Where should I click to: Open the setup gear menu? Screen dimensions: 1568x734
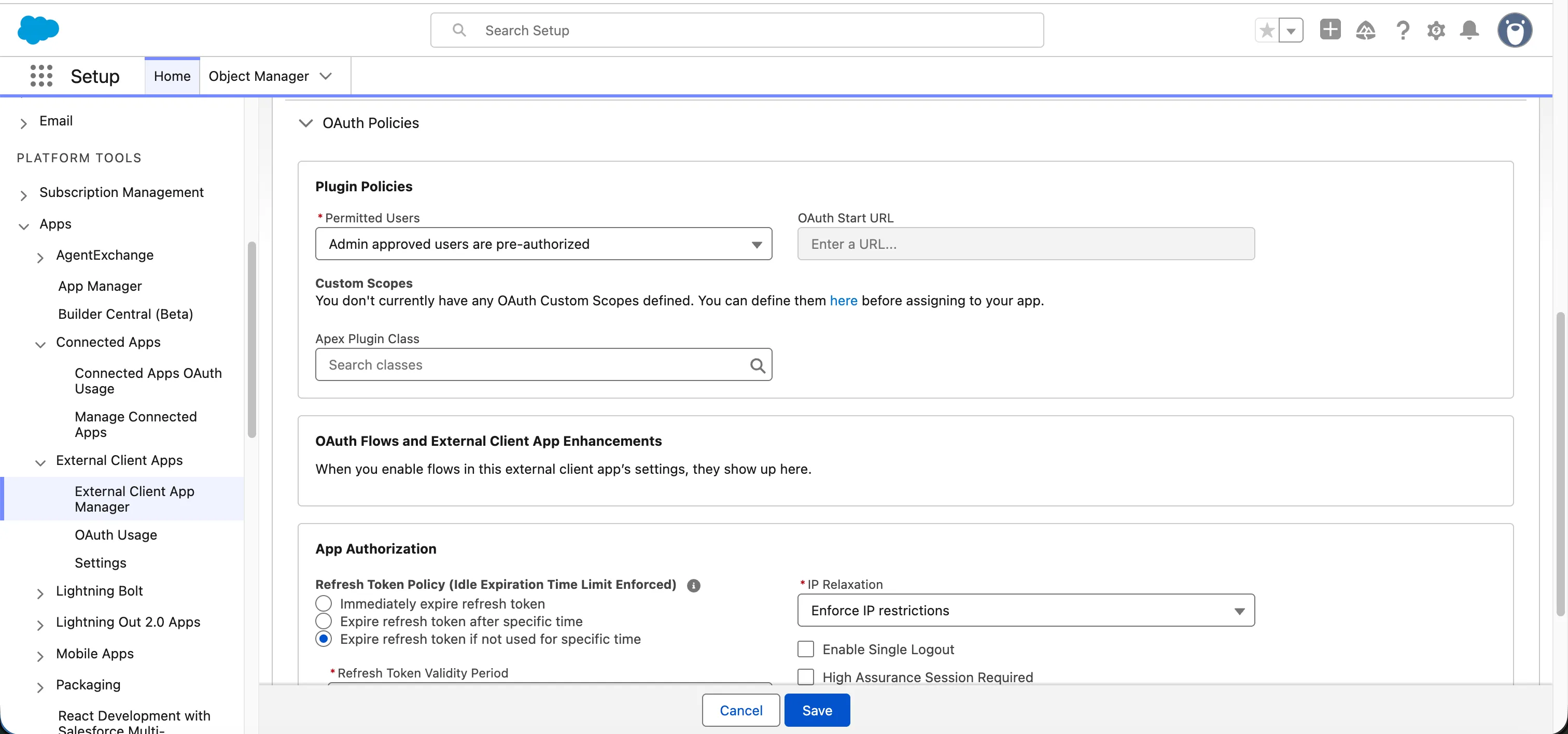pos(1436,31)
